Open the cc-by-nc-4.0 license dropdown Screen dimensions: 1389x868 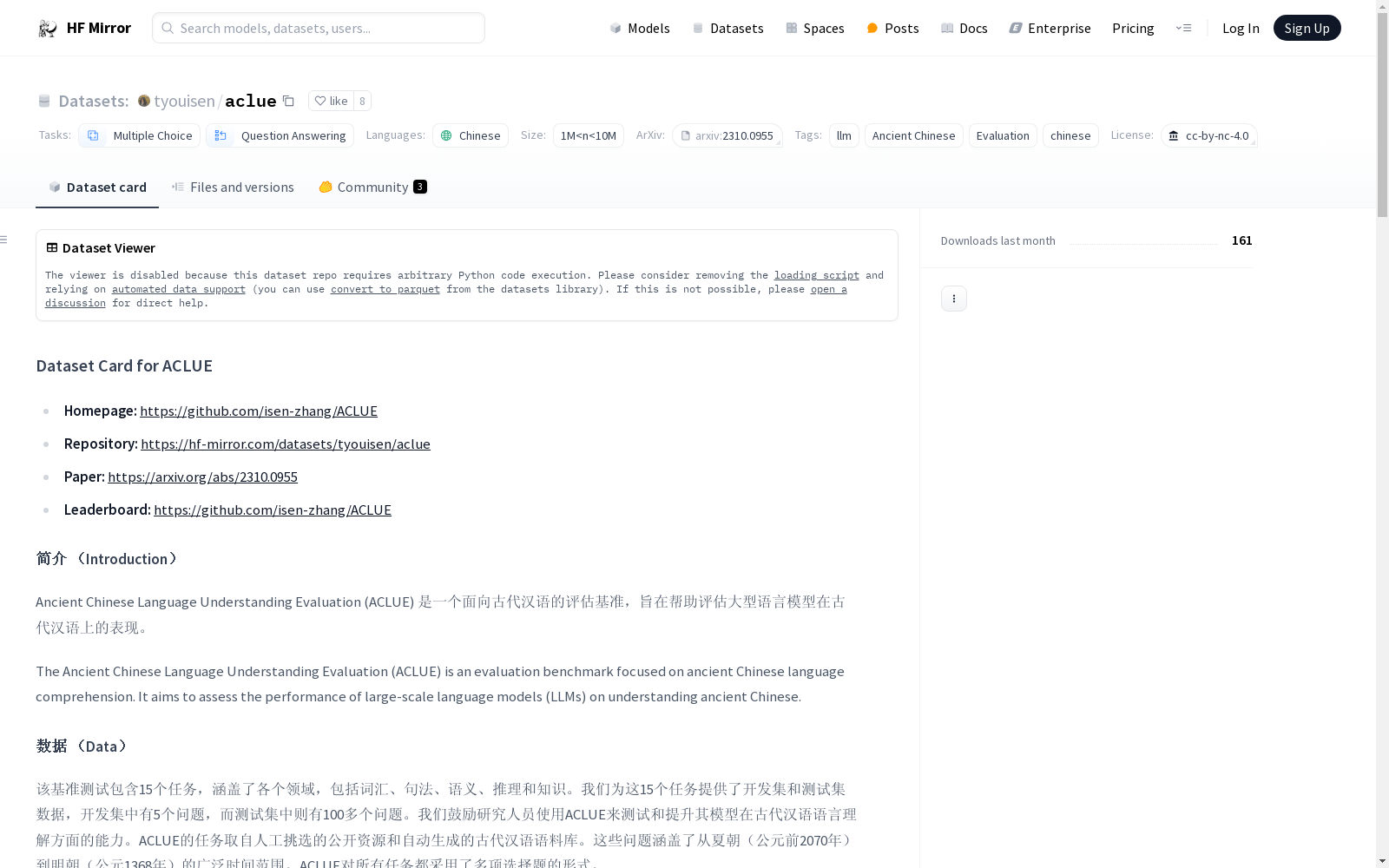pyautogui.click(x=1208, y=135)
